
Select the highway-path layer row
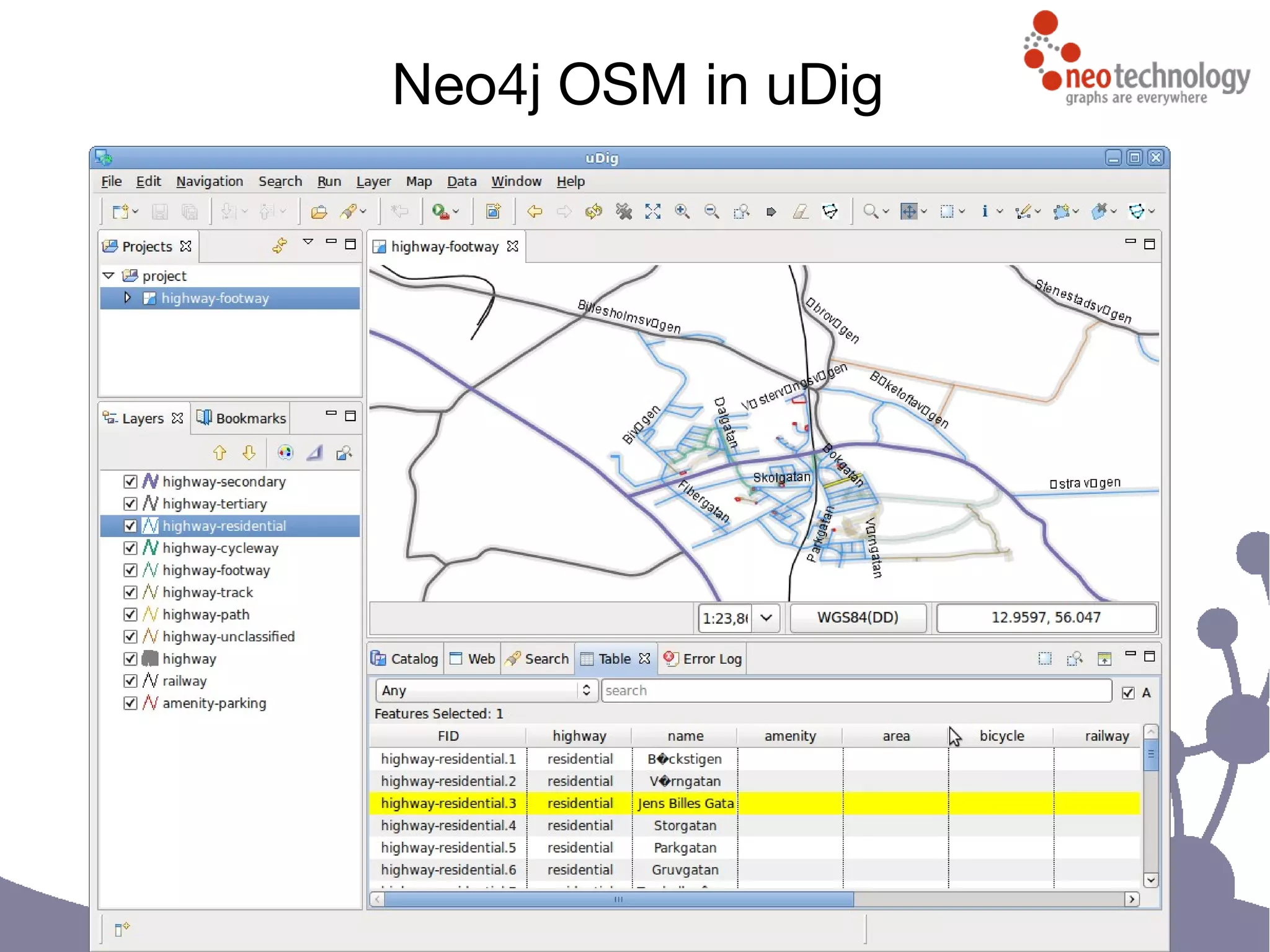pos(229,615)
